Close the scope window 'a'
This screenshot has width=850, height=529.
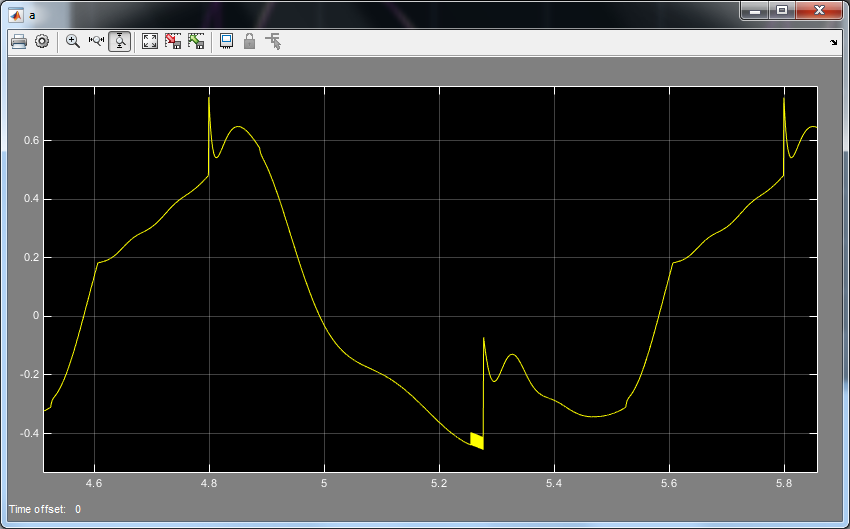click(819, 10)
